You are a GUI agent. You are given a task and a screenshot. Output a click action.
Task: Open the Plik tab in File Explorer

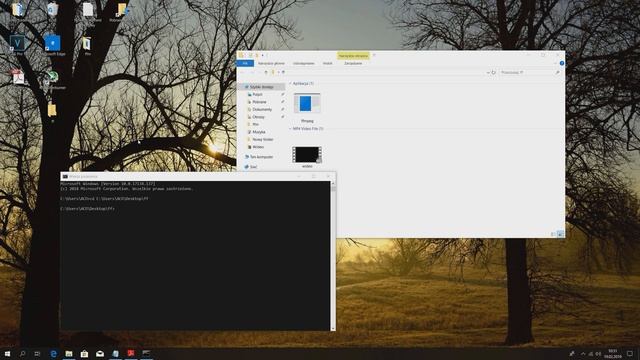tap(245, 63)
